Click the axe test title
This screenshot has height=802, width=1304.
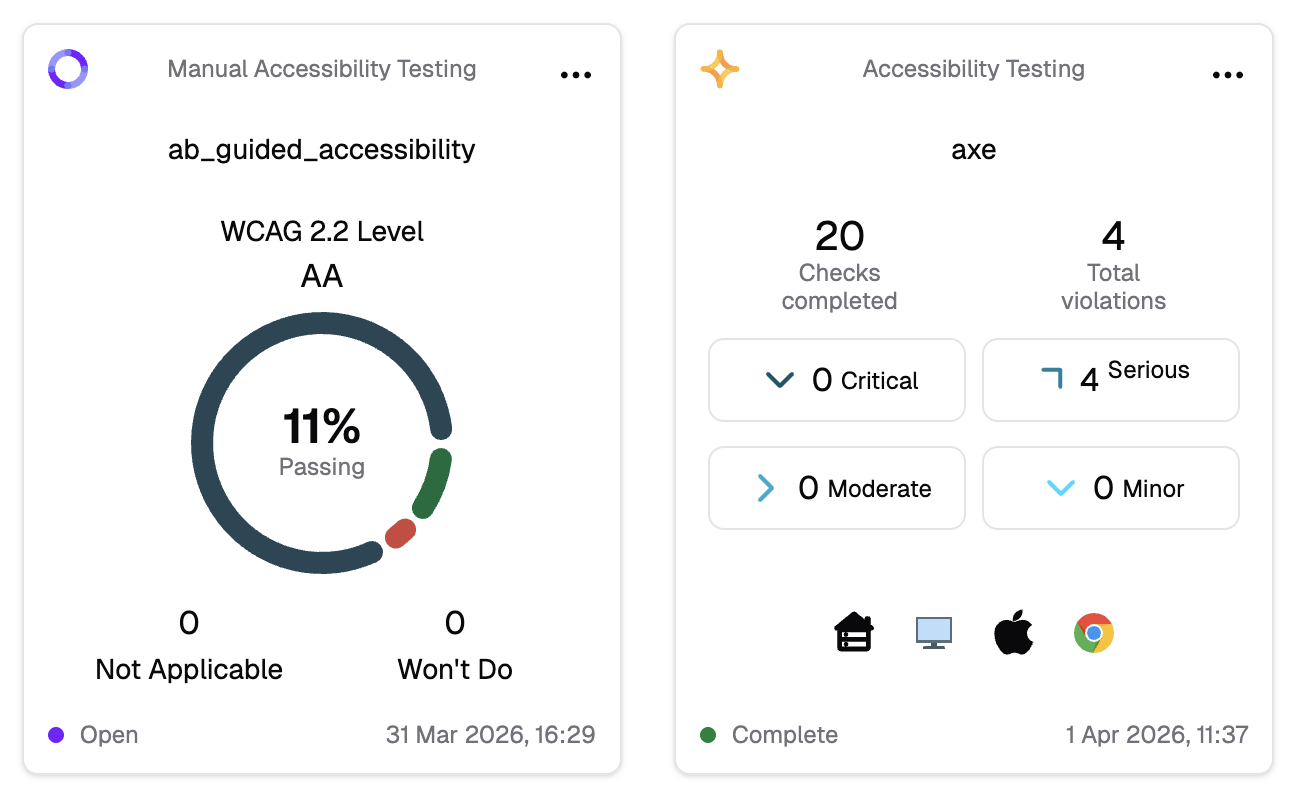pos(974,150)
